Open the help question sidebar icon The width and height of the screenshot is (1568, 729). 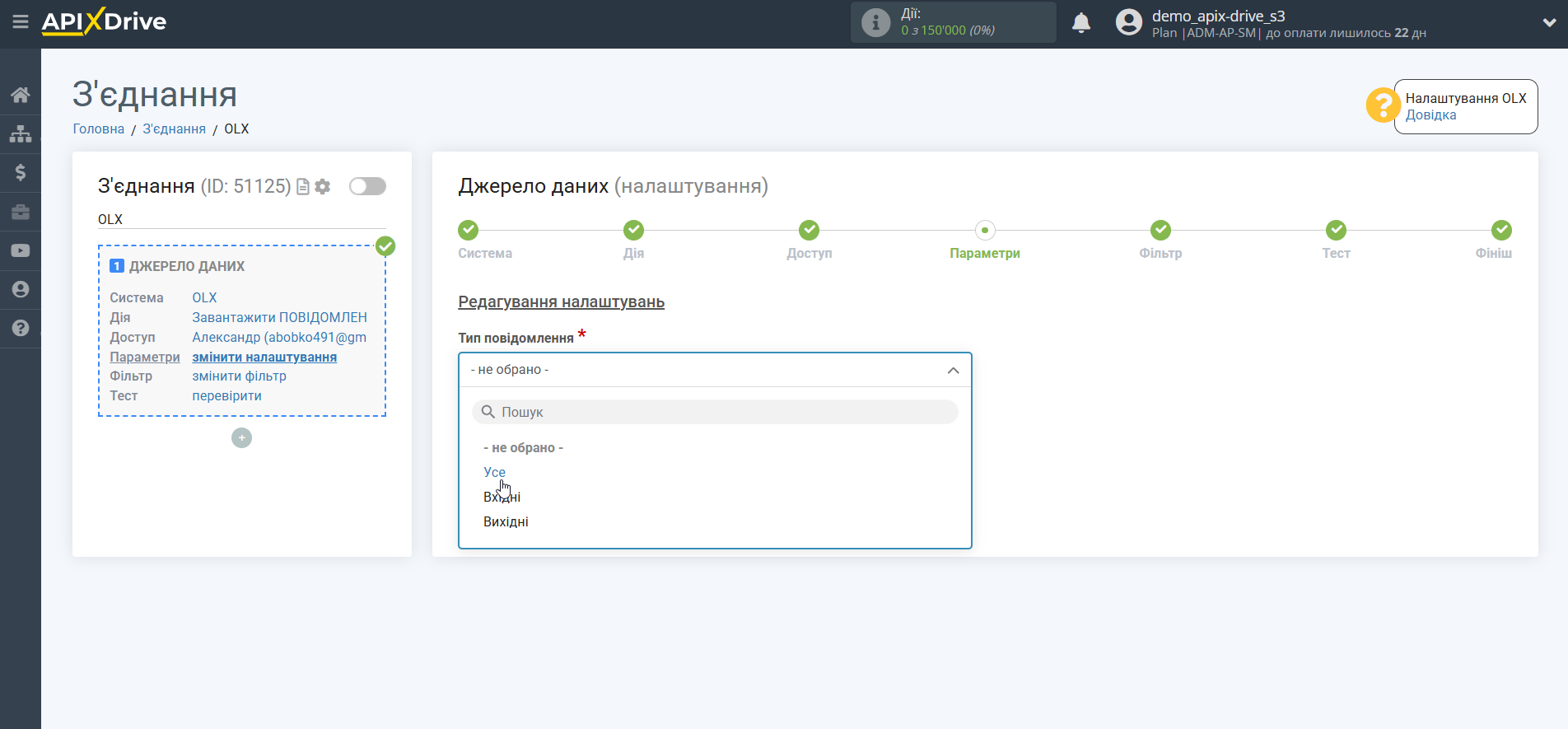pyautogui.click(x=21, y=328)
